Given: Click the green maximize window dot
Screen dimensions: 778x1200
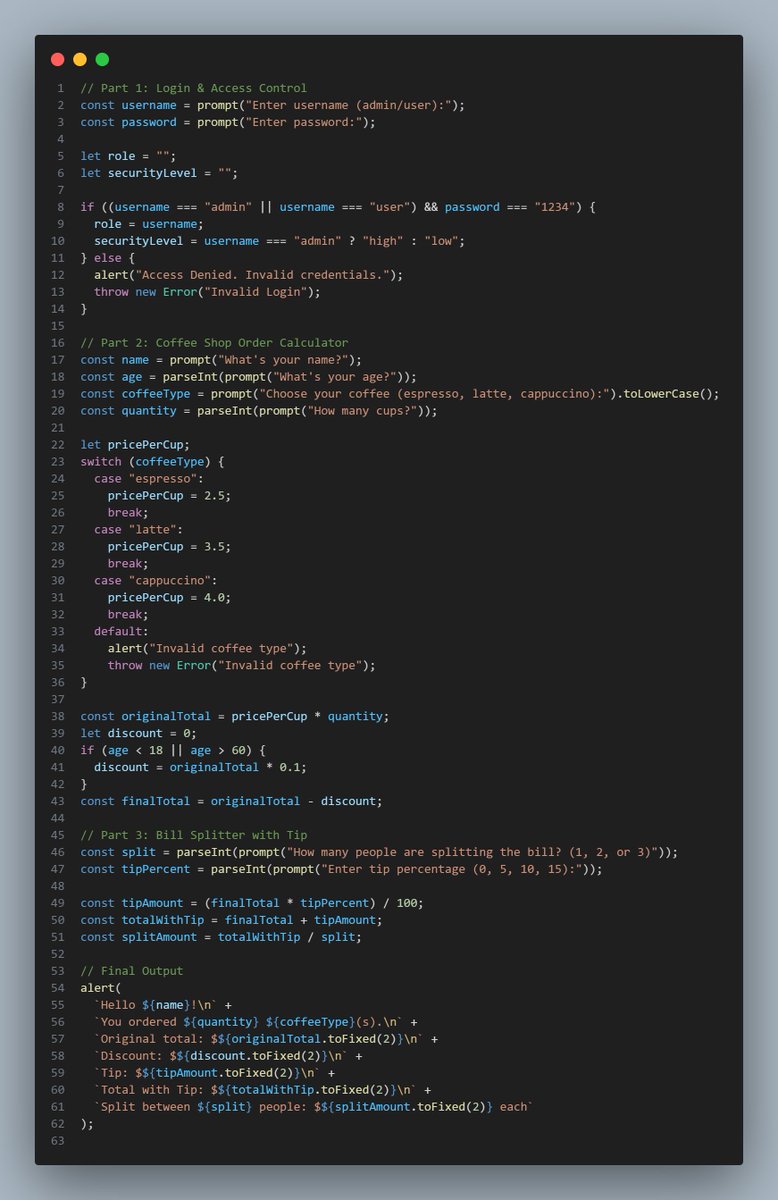Looking at the screenshot, I should (x=102, y=60).
